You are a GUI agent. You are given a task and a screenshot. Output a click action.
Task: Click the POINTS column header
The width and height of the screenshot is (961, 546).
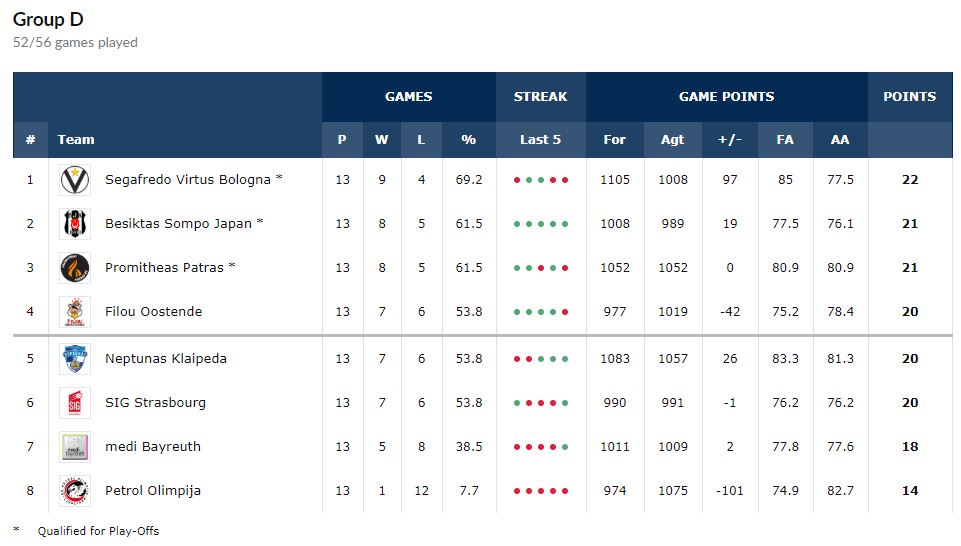pyautogui.click(x=909, y=97)
